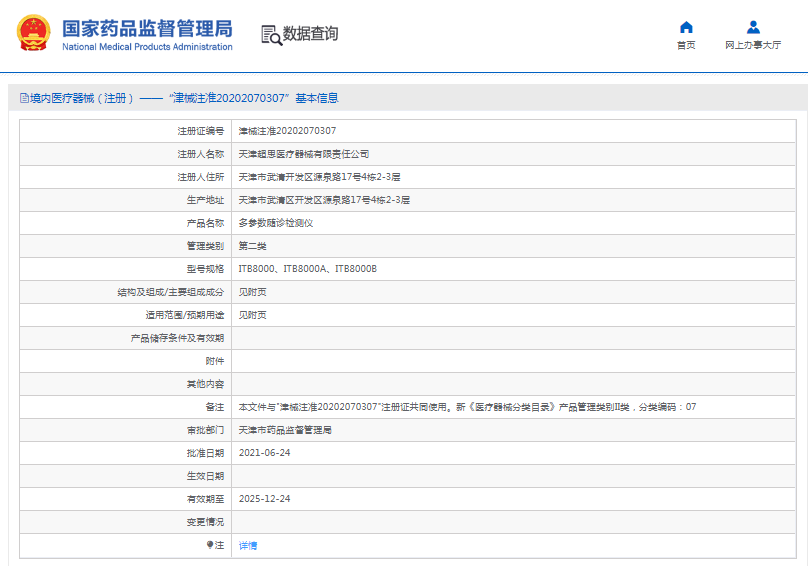Viewport: 808px width, 566px height.
Task: Click the 型号规格 label
Action: 206,269
